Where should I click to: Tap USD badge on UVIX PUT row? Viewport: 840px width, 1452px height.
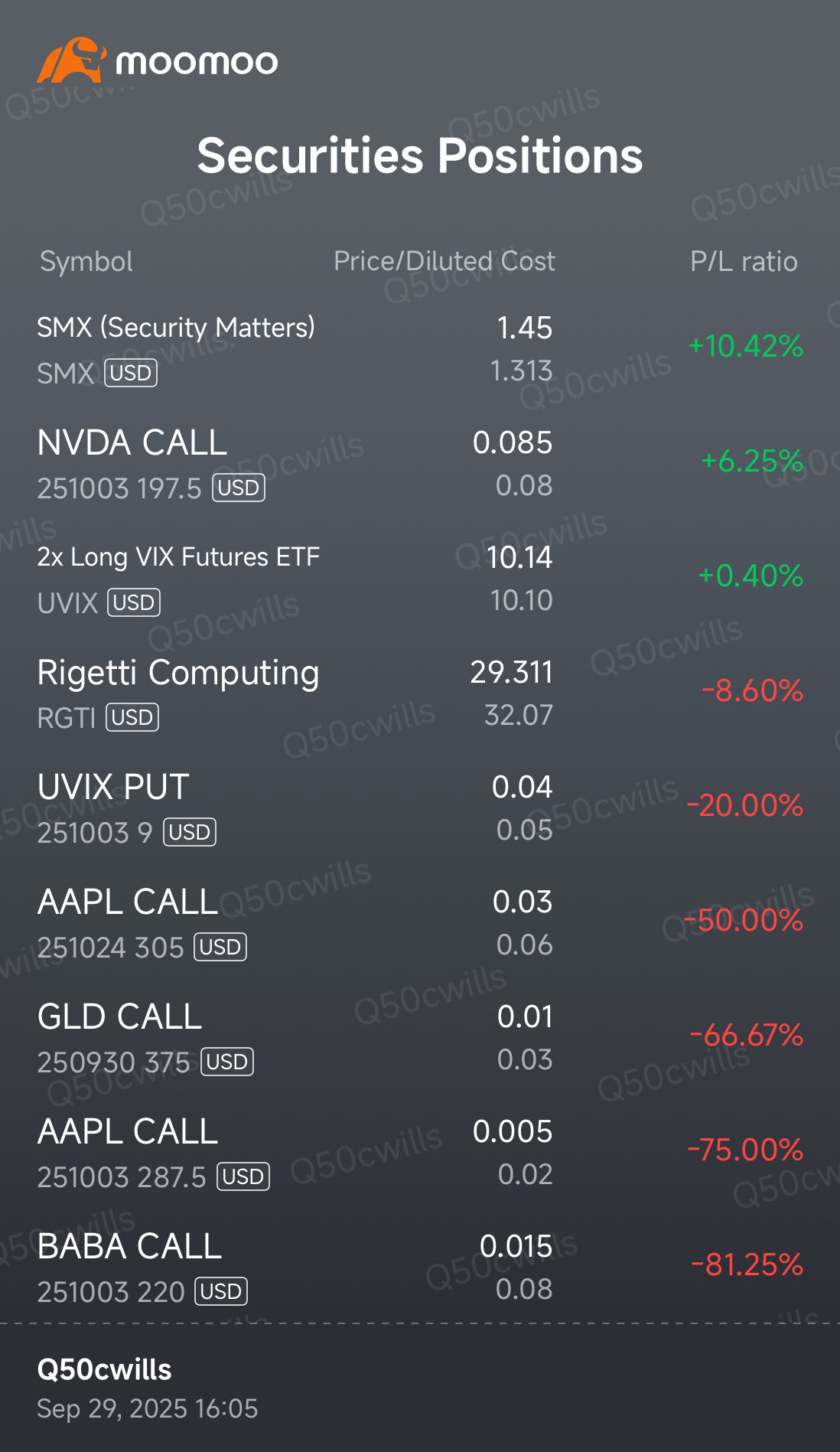[x=190, y=832]
